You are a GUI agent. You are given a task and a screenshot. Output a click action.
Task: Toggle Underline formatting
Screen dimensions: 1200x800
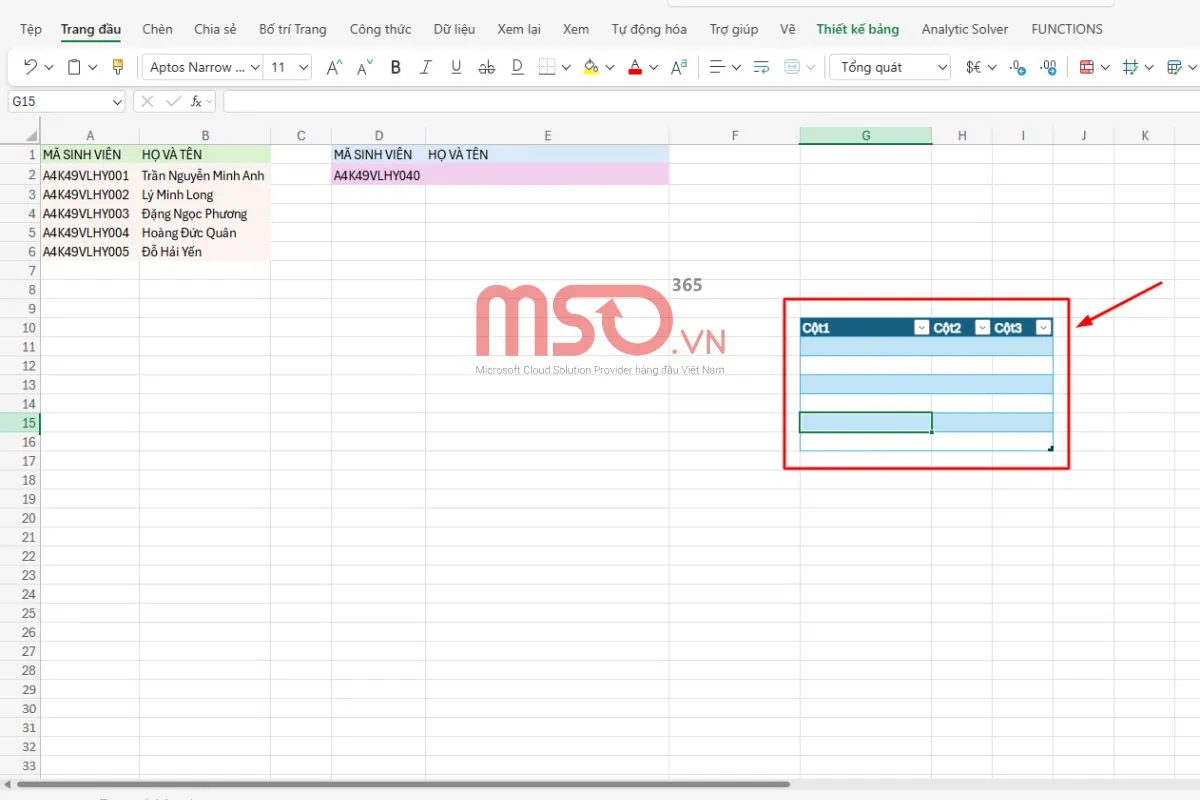(456, 68)
